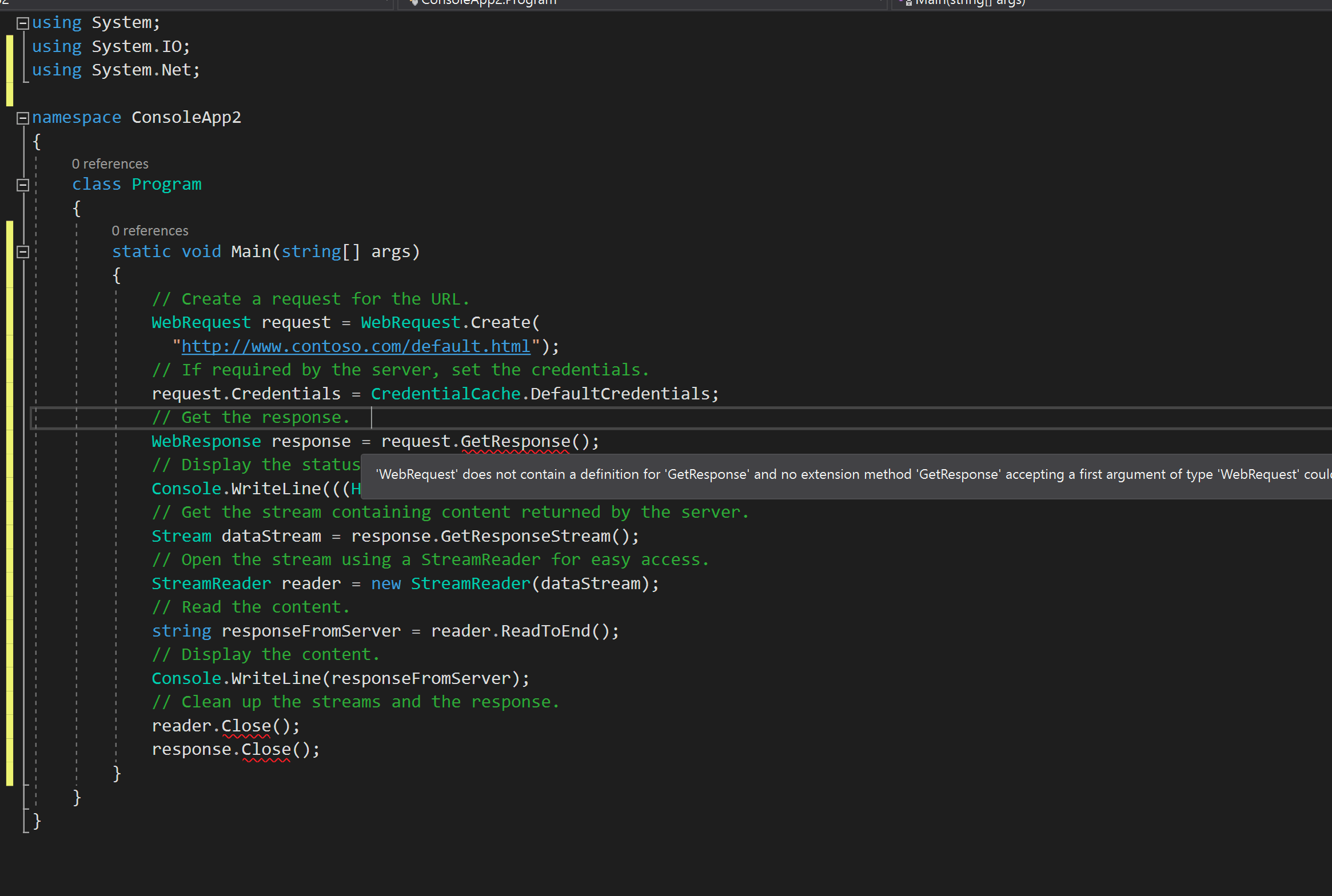Click "0 references" above class Program
This screenshot has height=896, width=1332.
tap(110, 163)
